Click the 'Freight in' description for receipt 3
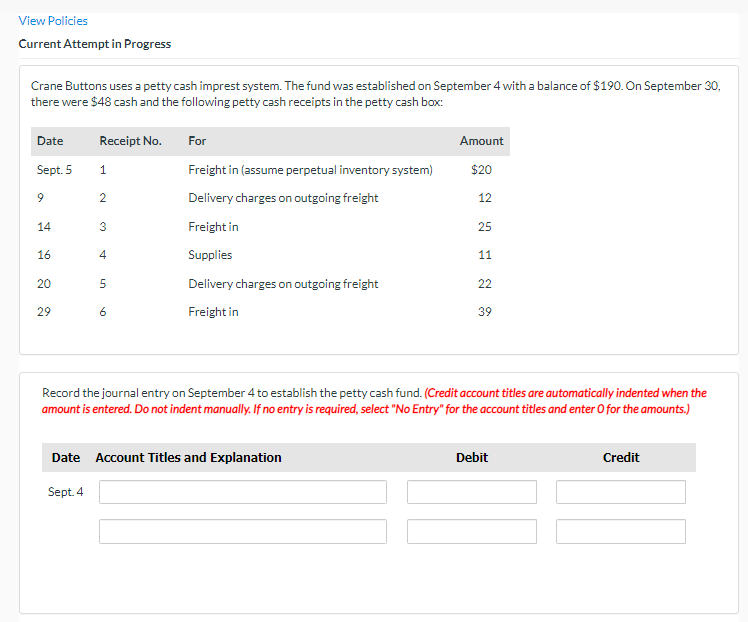Screen dimensions: 748x622 point(213,227)
